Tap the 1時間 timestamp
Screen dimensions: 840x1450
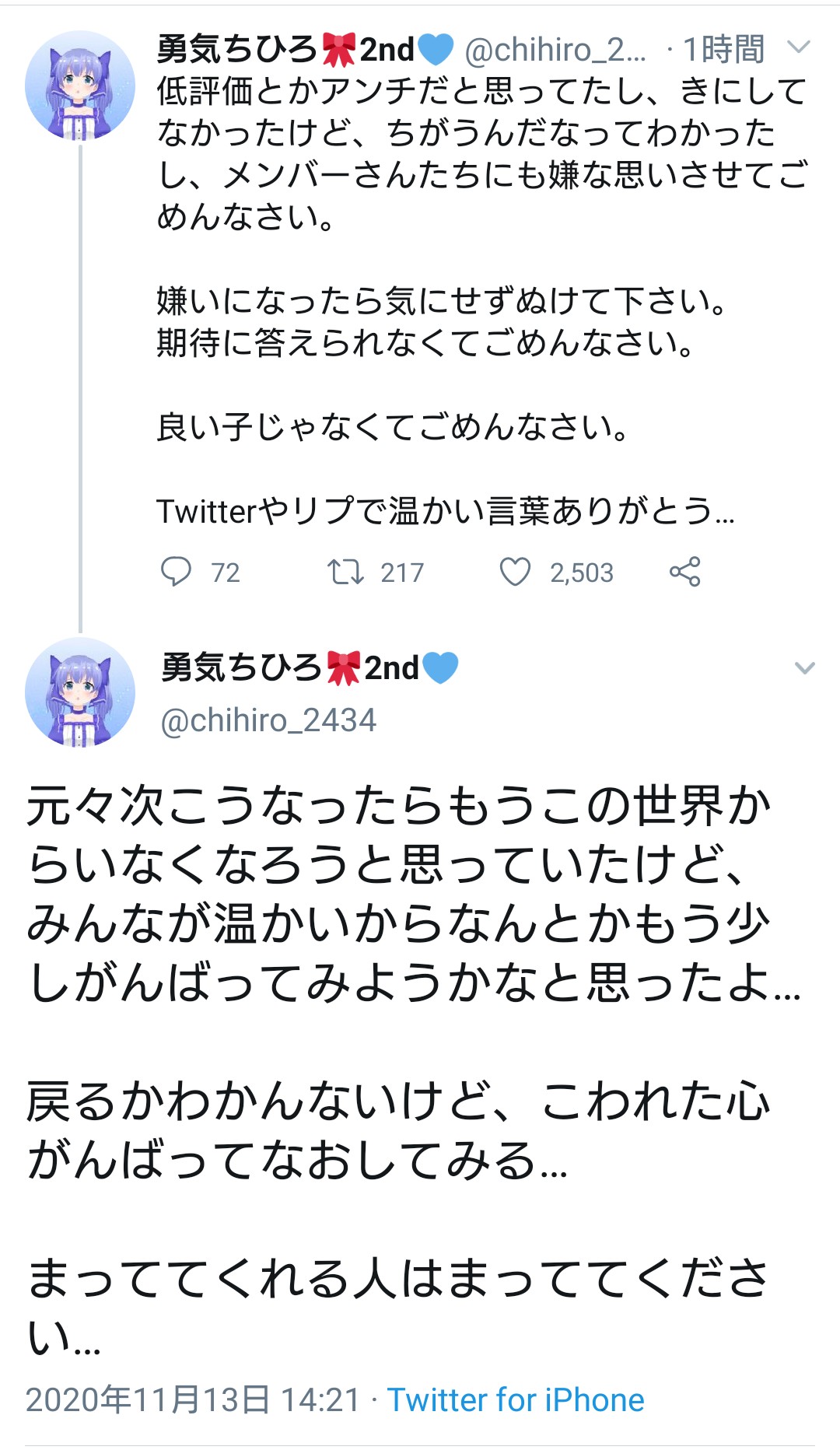(x=723, y=50)
